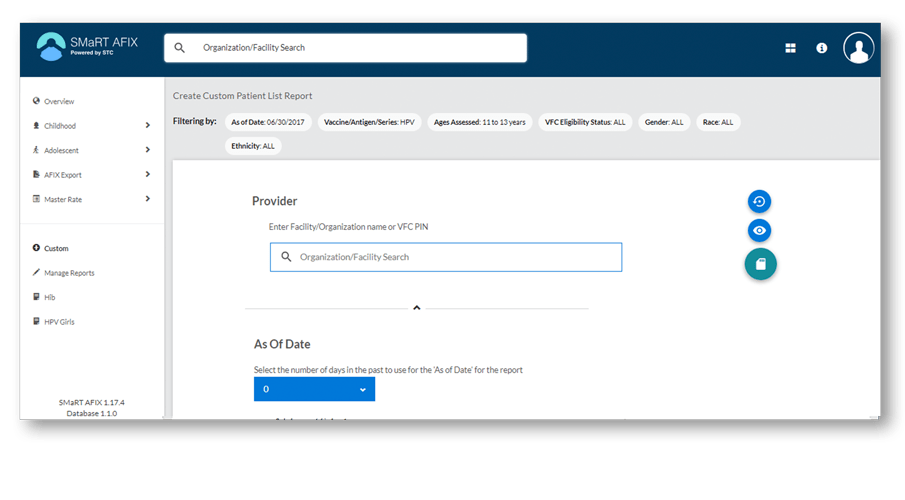Click the Ethnicity ALL filter chip
Image resolution: width=905 pixels, height=500 pixels.
pos(253,146)
